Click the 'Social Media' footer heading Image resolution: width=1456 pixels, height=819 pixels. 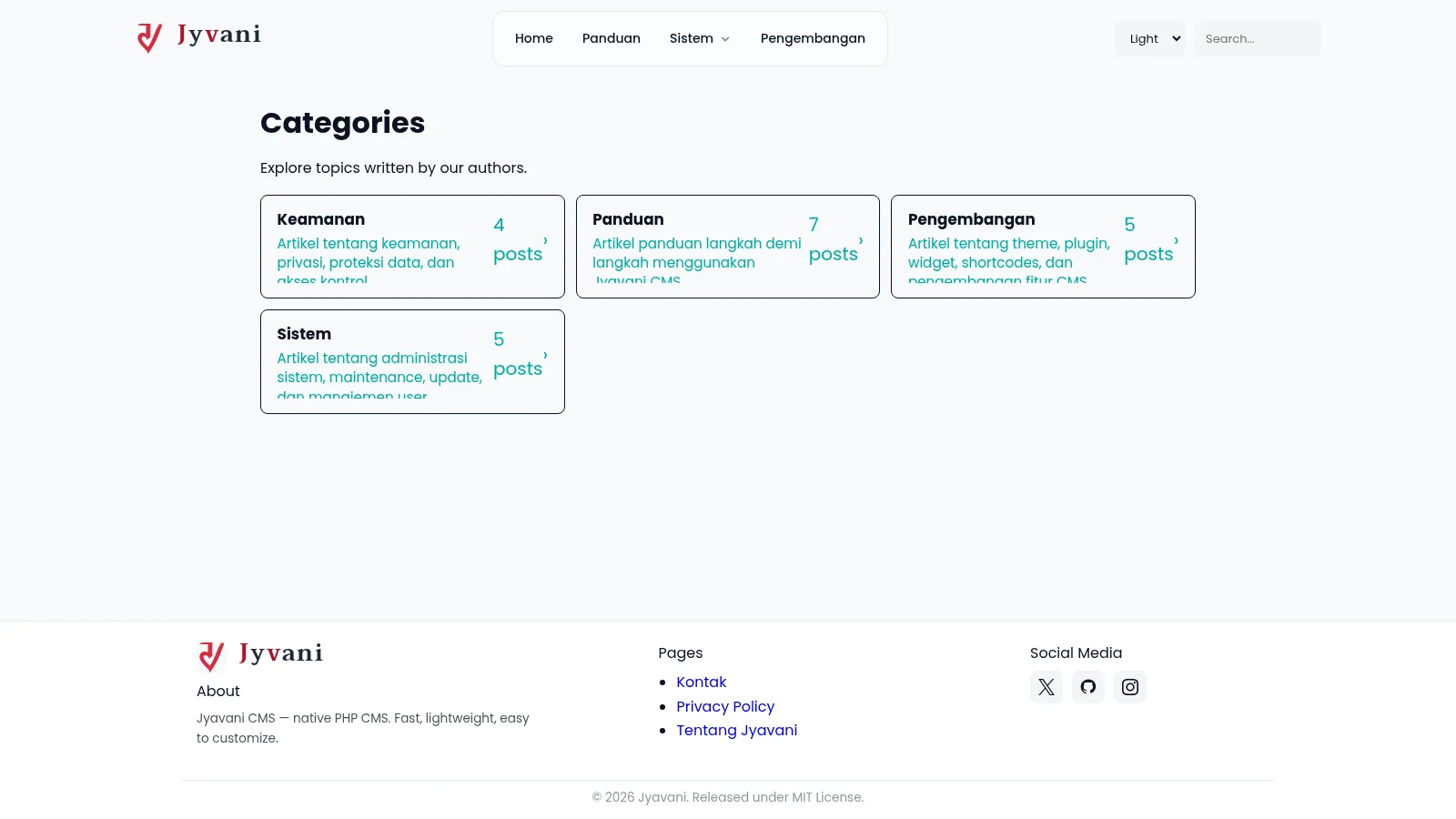click(x=1076, y=652)
